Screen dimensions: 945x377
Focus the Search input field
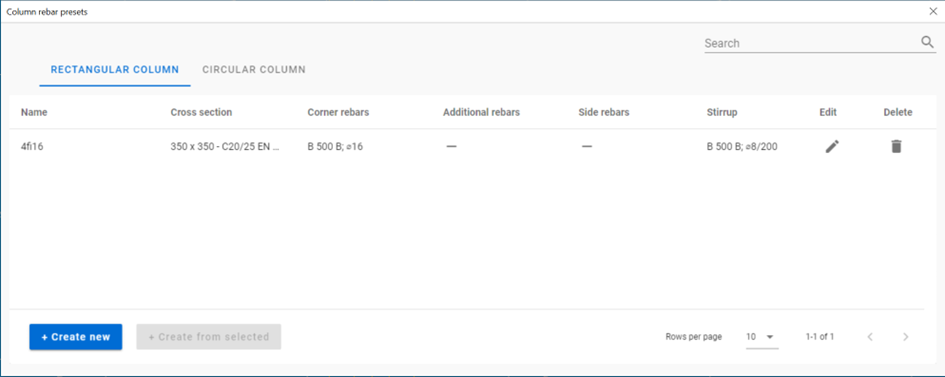[811, 43]
